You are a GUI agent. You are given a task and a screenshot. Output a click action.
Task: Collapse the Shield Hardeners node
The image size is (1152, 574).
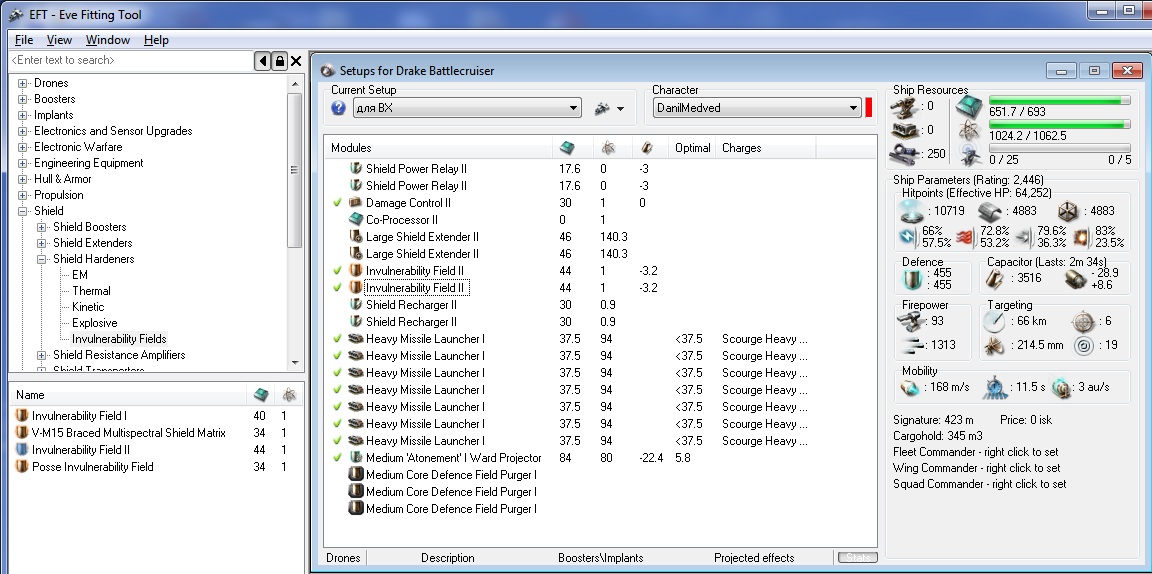[42, 259]
